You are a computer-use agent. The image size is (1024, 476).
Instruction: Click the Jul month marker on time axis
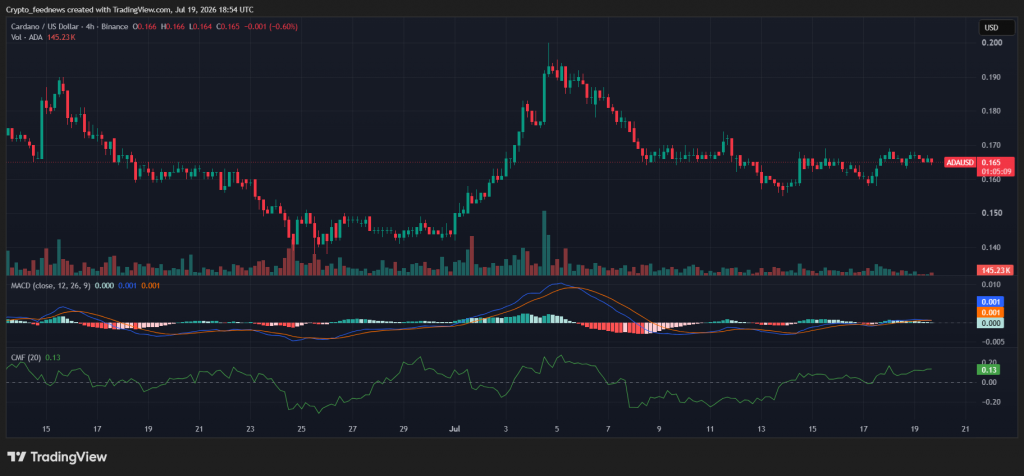click(x=454, y=429)
